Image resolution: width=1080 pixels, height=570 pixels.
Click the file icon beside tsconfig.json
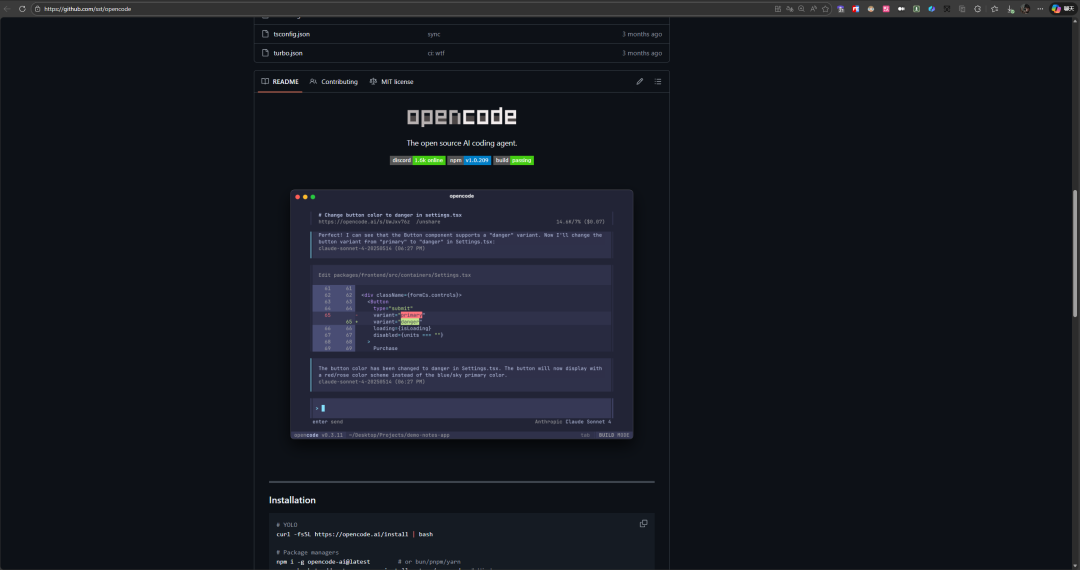coord(265,34)
